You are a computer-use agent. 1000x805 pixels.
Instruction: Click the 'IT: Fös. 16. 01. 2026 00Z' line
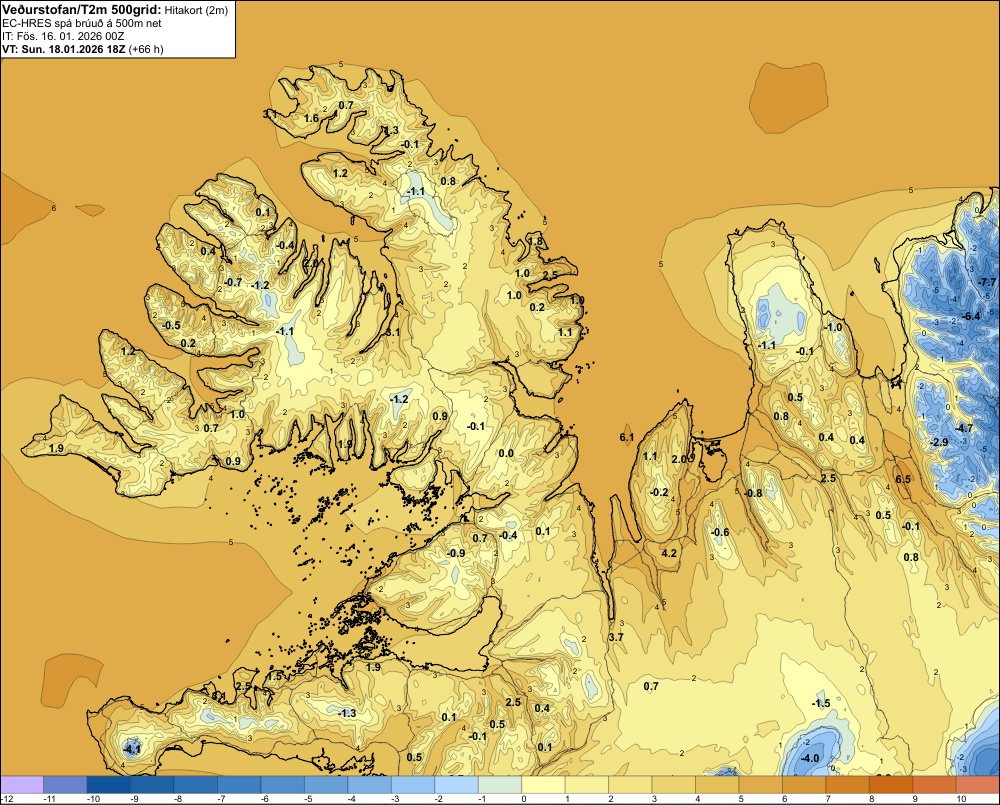(x=63, y=36)
